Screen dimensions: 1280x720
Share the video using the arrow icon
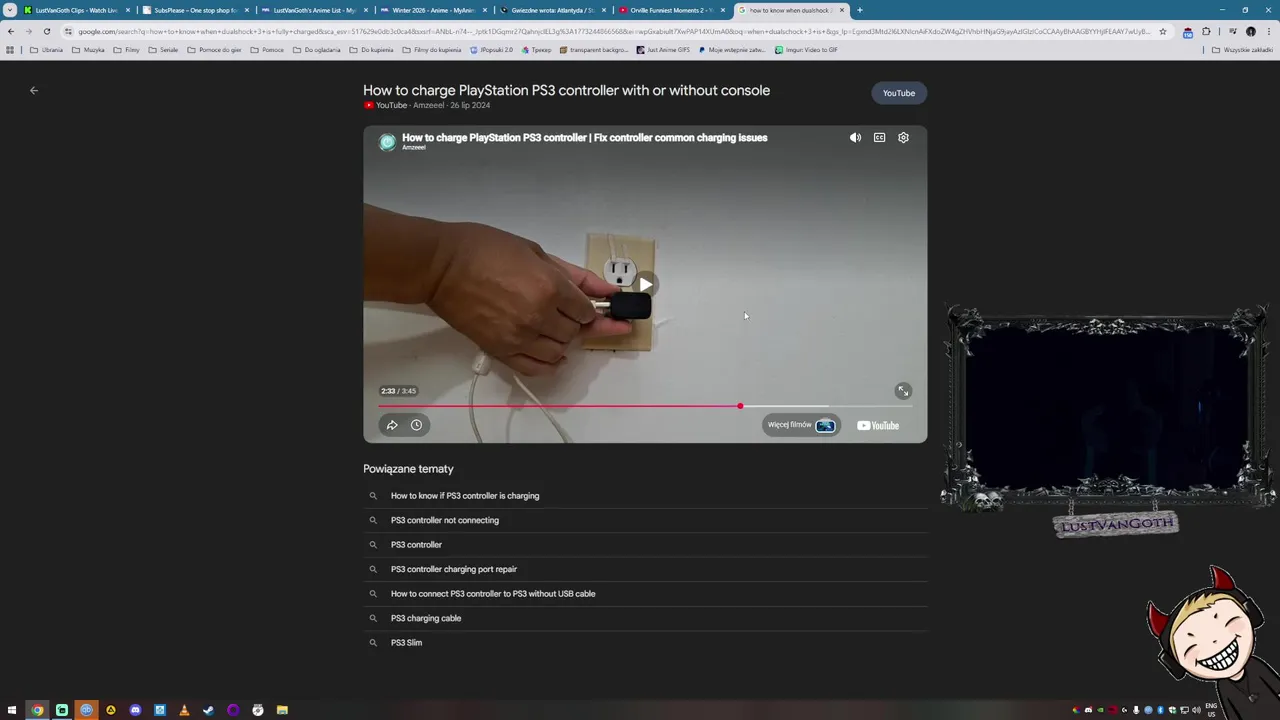[x=392, y=425]
